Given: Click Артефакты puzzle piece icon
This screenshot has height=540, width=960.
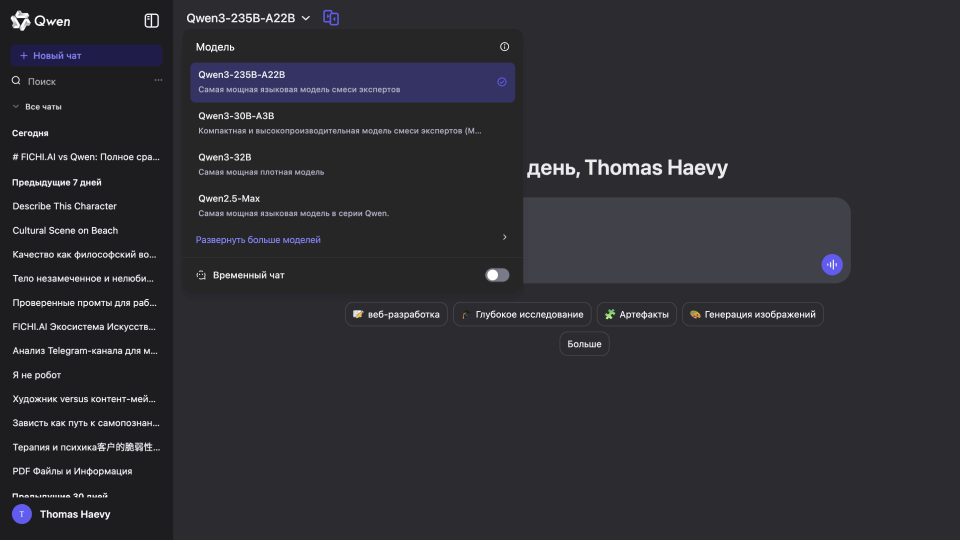Looking at the screenshot, I should pyautogui.click(x=610, y=314).
